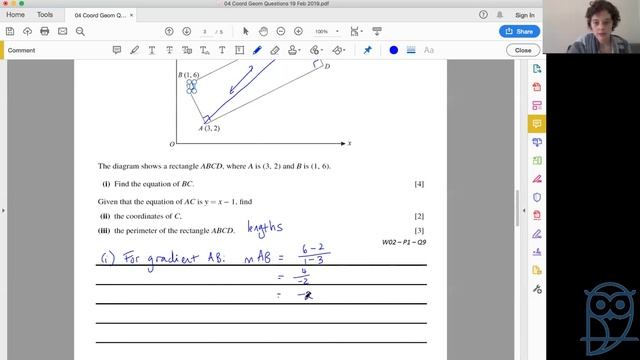Send file by email

click(62, 31)
